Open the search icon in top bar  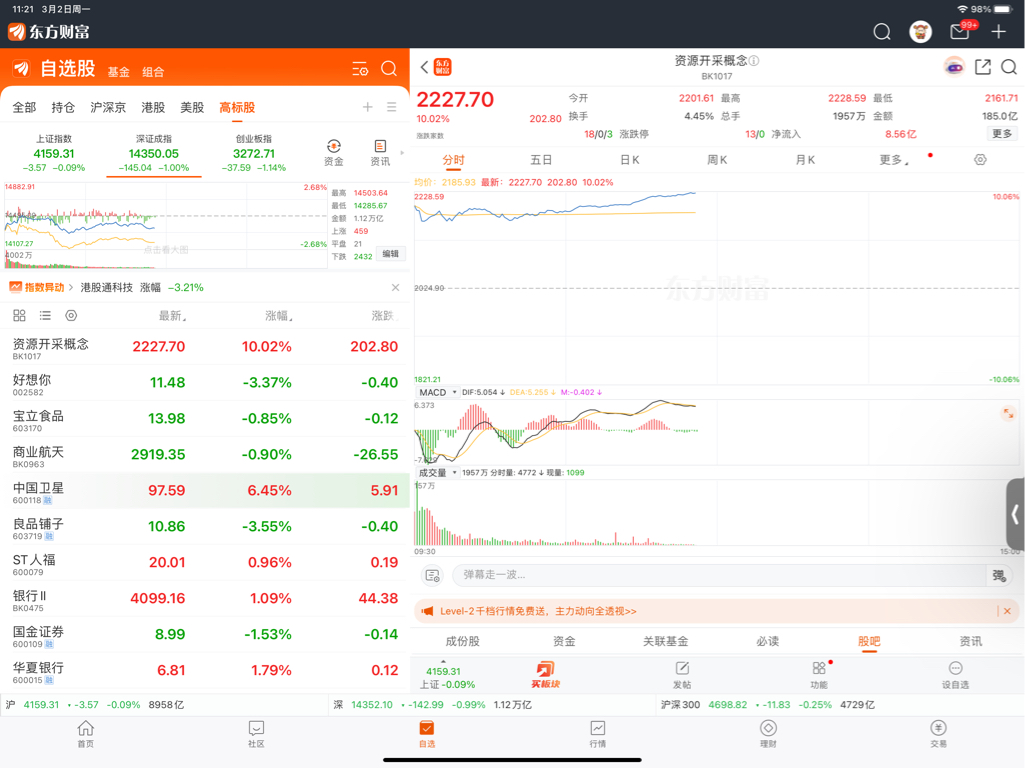(882, 31)
